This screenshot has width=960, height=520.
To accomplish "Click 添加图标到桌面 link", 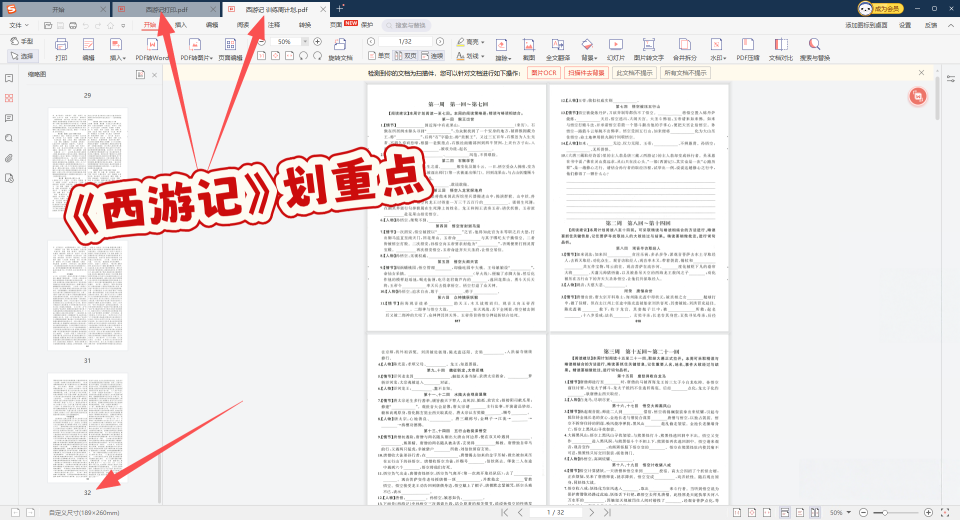I will (866, 25).
